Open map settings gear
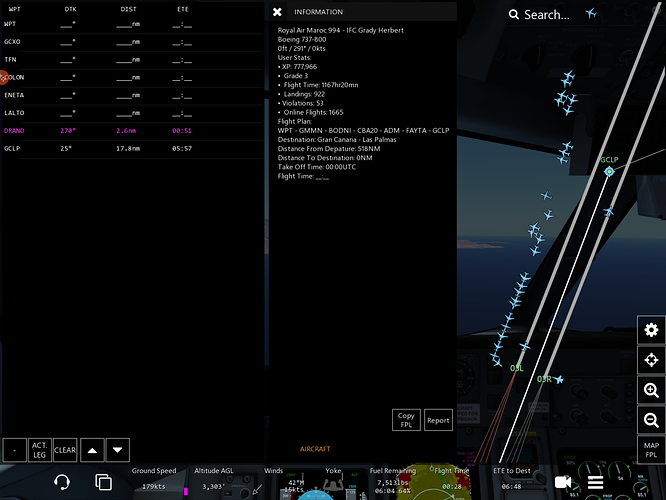 [651, 330]
